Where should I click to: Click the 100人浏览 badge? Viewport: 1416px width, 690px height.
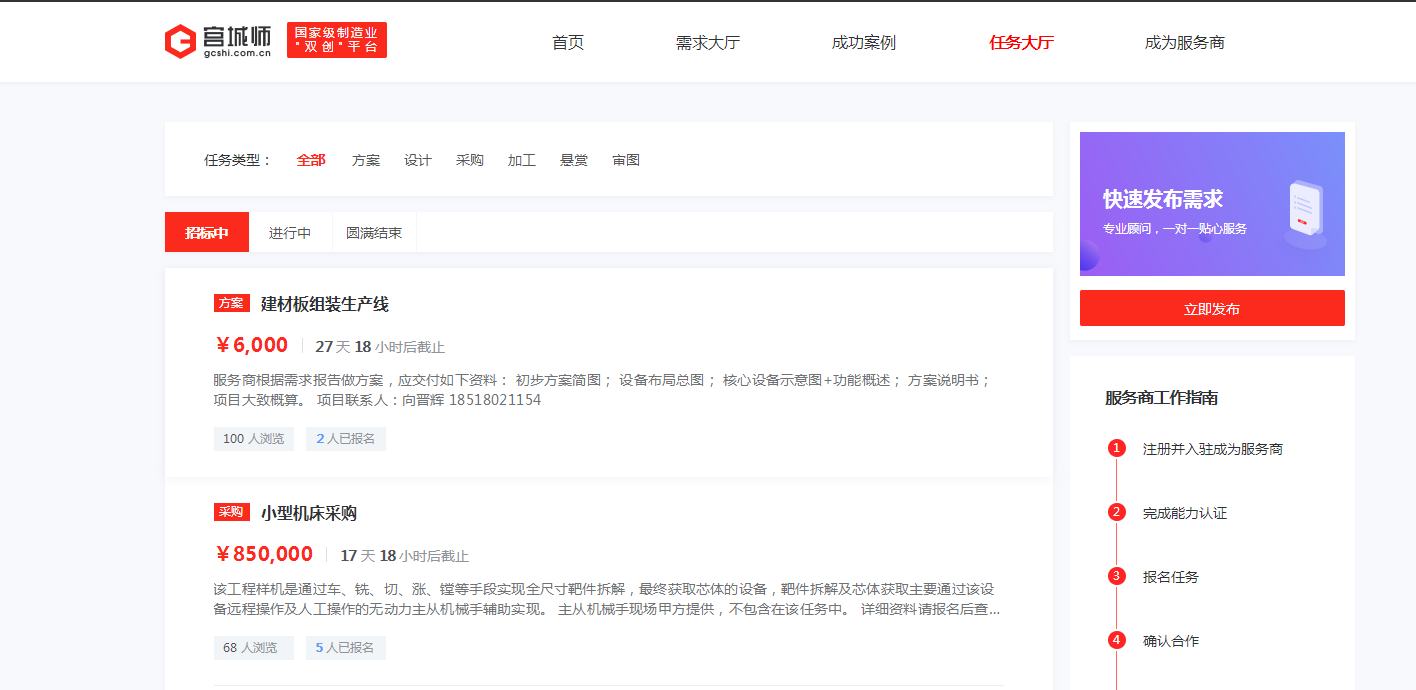point(254,439)
